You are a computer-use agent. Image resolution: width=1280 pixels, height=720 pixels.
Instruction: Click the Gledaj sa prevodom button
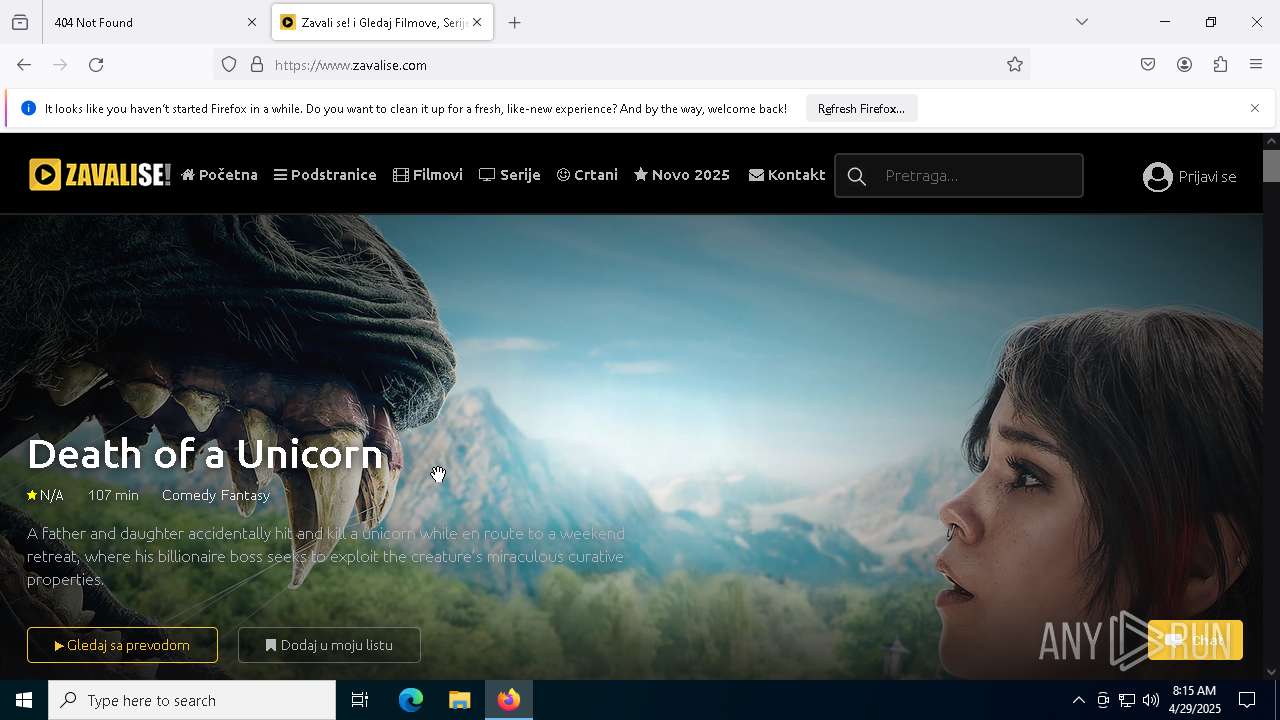click(x=122, y=645)
